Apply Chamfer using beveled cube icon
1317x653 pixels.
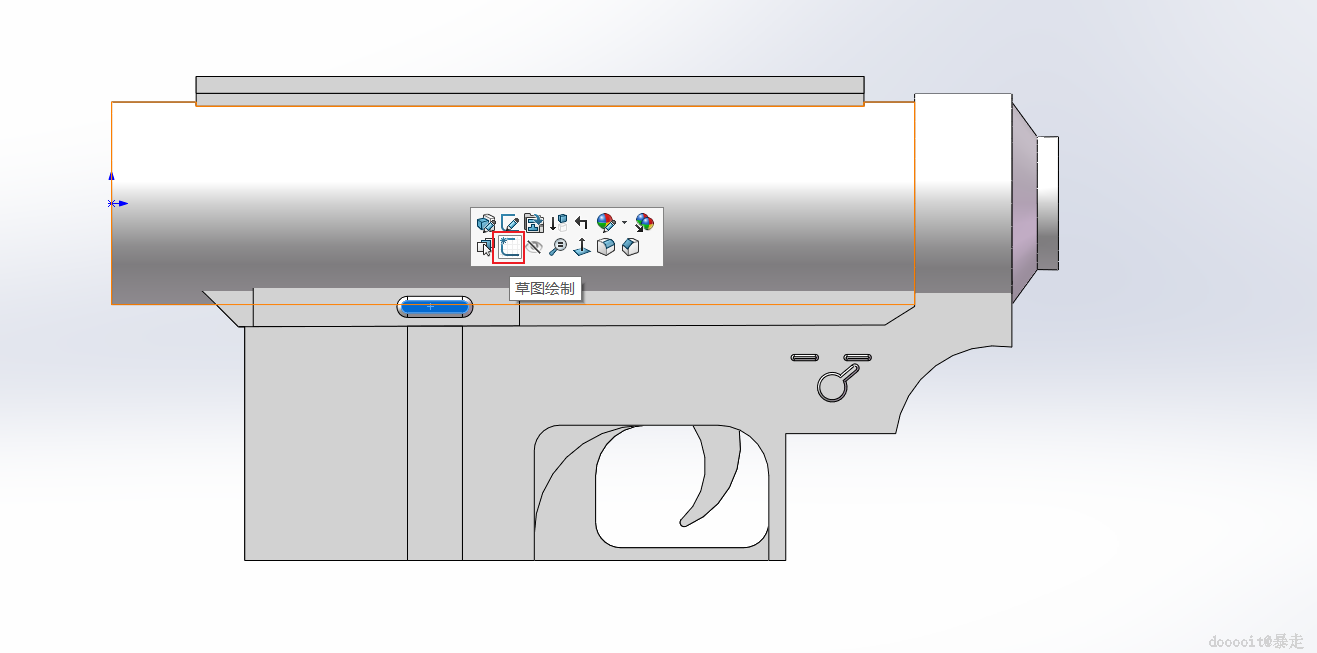tap(630, 246)
